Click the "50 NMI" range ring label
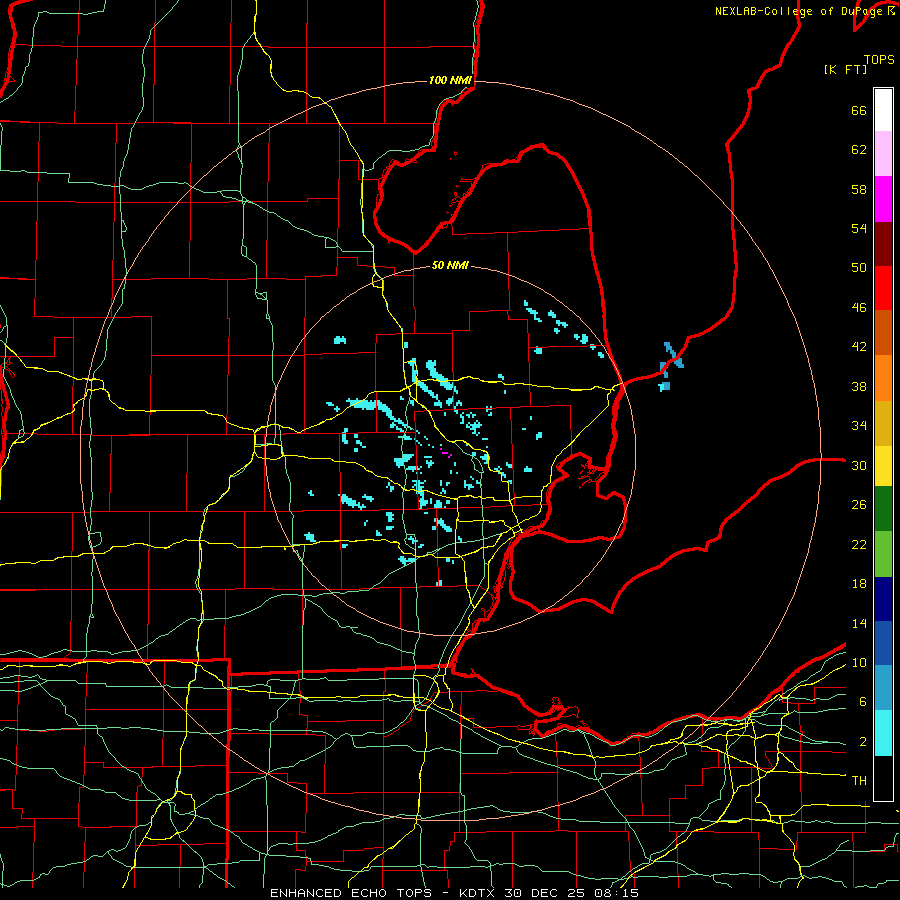Screen dimensions: 900x900 tap(450, 265)
